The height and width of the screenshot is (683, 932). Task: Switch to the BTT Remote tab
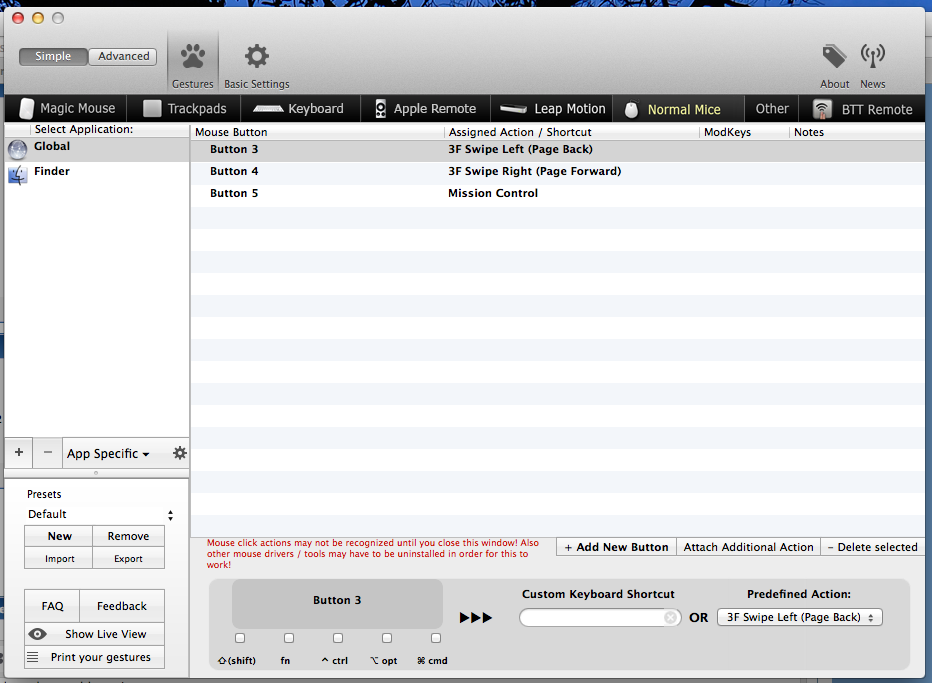pos(862,109)
